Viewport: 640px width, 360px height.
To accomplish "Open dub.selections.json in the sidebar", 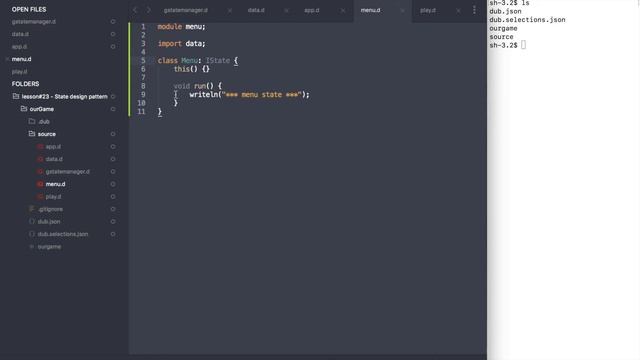I will click(x=63, y=234).
